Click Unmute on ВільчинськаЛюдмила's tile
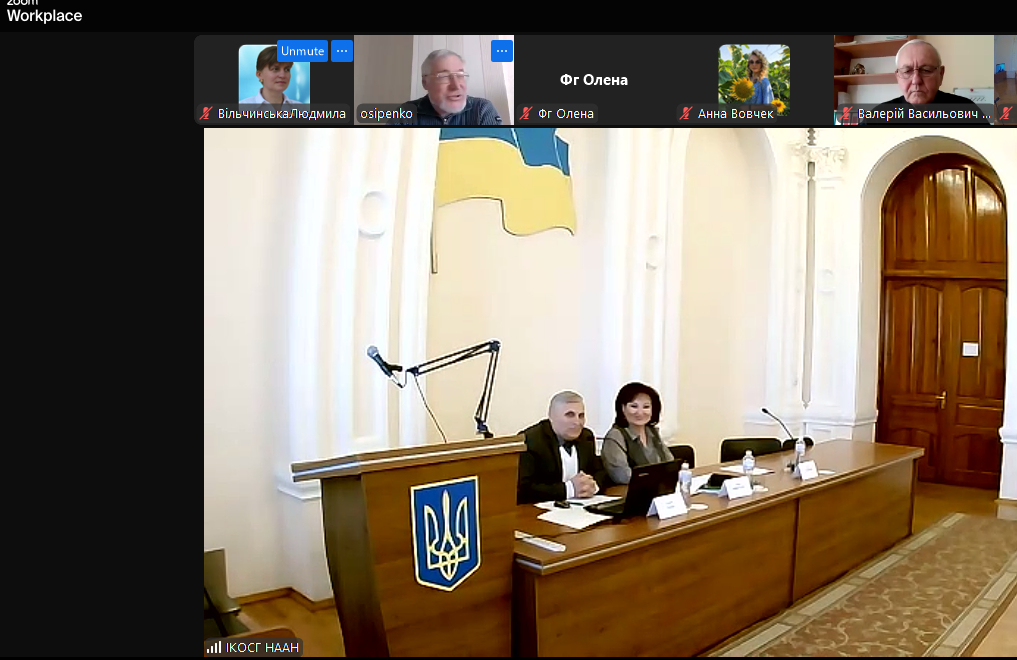Image resolution: width=1017 pixels, height=660 pixels. click(302, 51)
